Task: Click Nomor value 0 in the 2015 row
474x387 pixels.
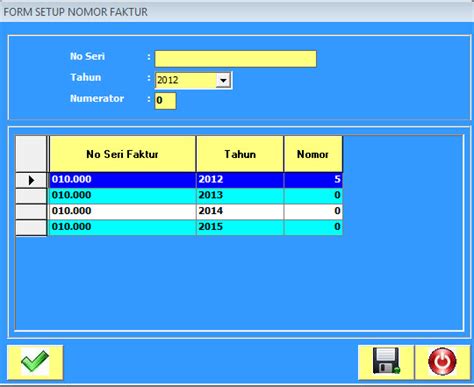Action: tap(313, 227)
